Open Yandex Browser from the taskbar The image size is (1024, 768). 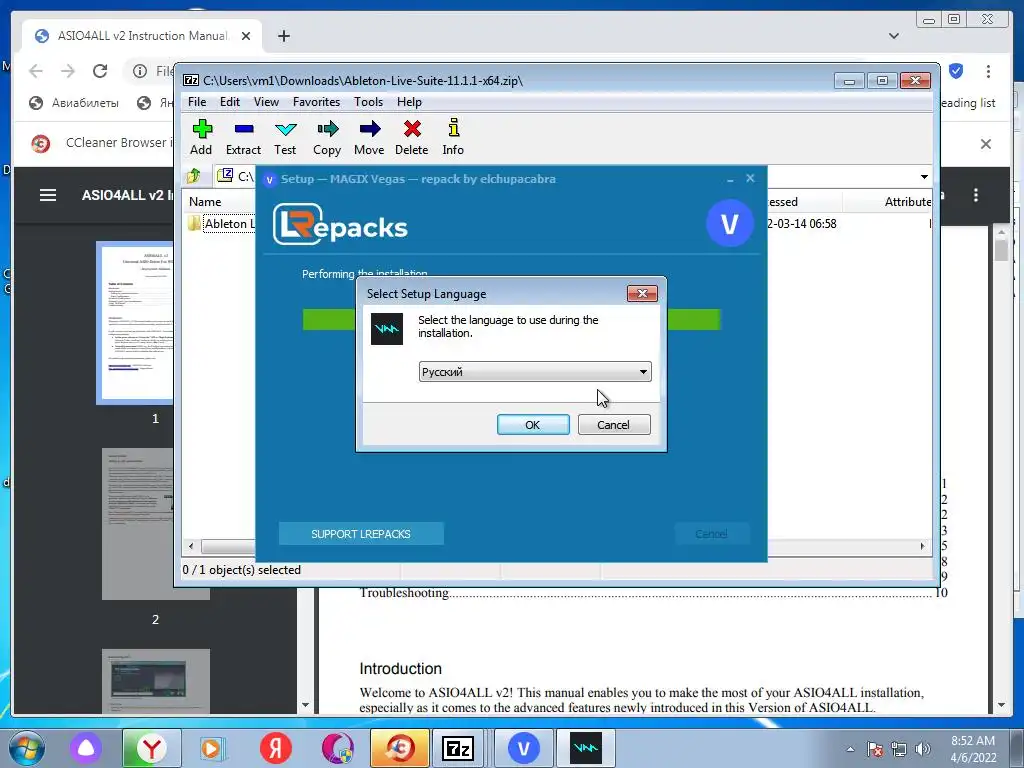pos(152,748)
